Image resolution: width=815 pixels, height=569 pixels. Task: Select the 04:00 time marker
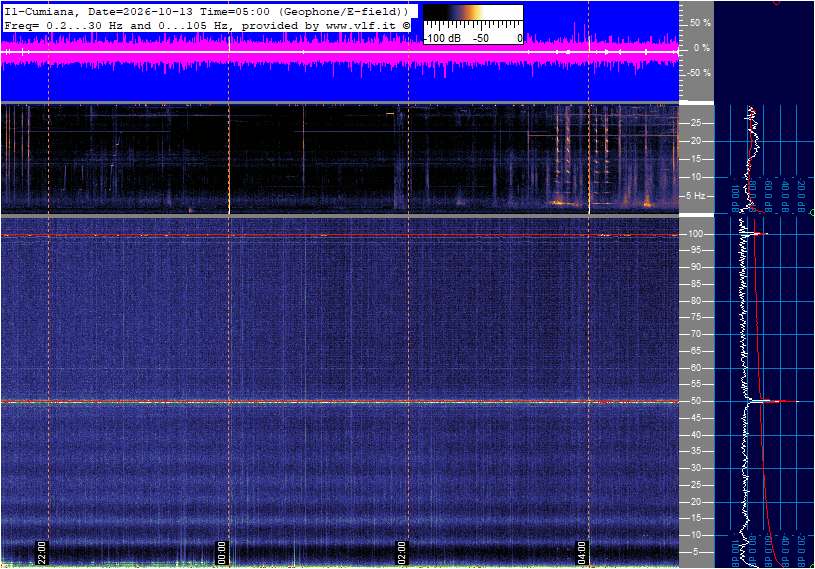tap(581, 552)
